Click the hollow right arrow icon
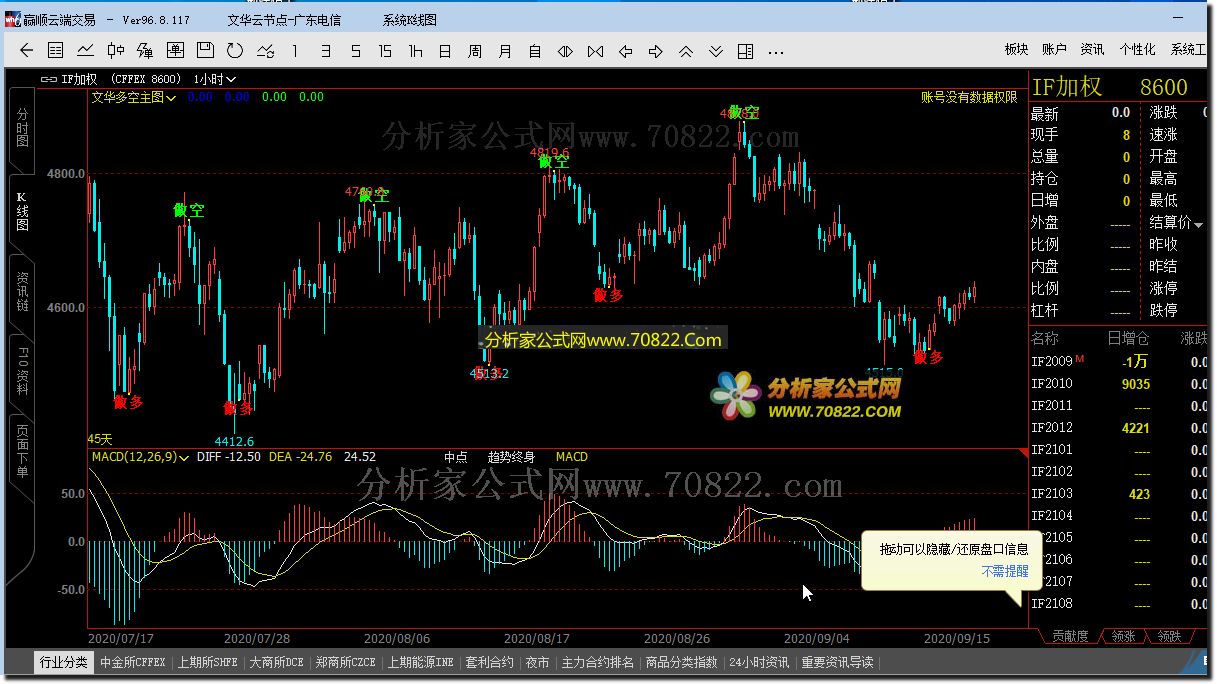The image size is (1217, 684). tap(656, 51)
